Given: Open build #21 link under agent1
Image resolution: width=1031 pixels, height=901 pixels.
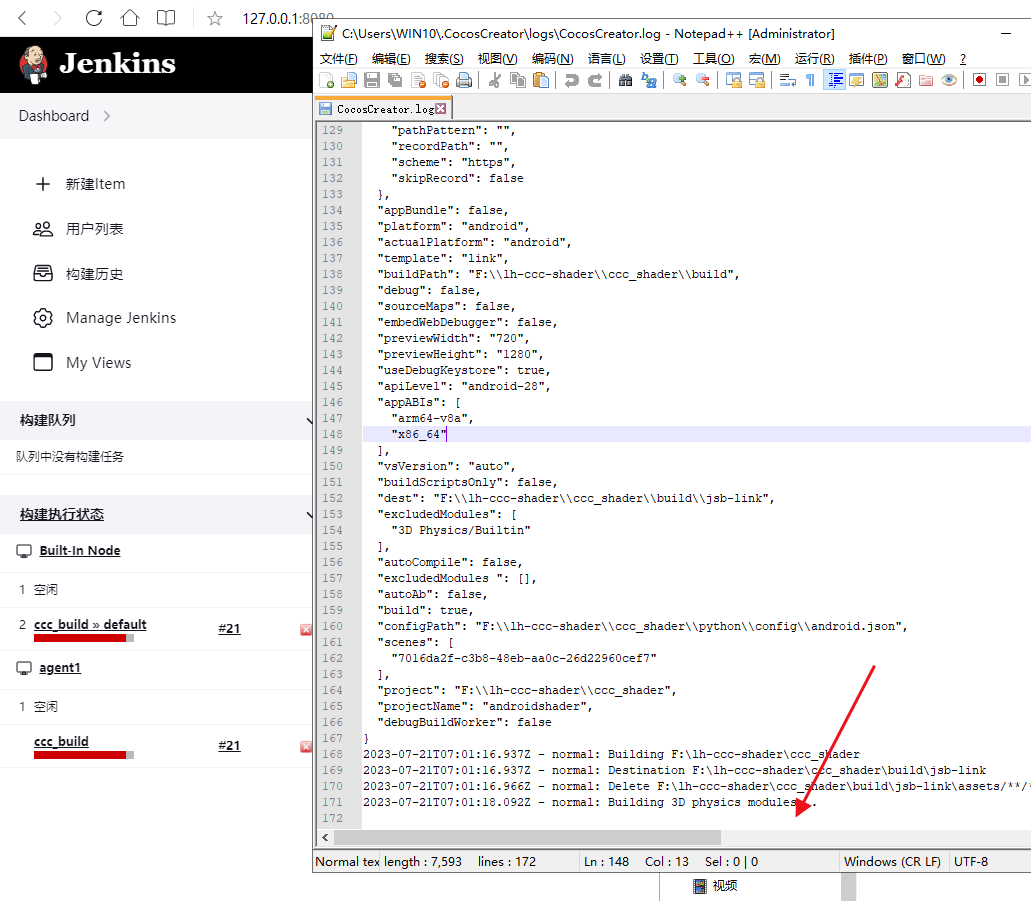Looking at the screenshot, I should pyautogui.click(x=229, y=746).
